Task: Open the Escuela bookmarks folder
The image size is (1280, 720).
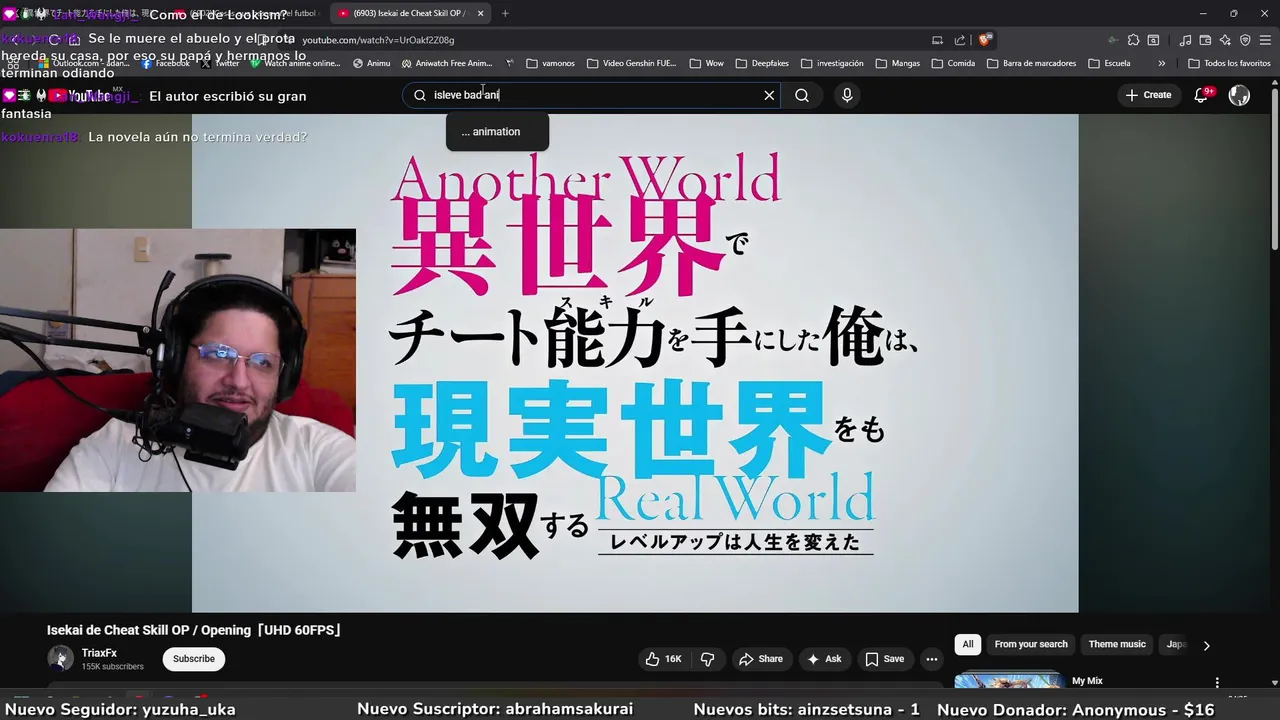Action: pyautogui.click(x=1108, y=63)
